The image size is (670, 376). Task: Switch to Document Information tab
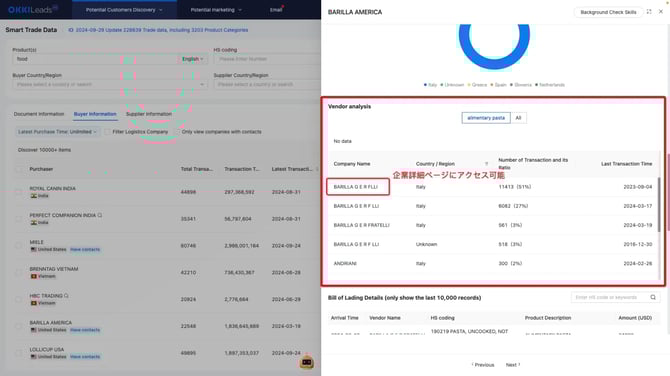(x=39, y=114)
